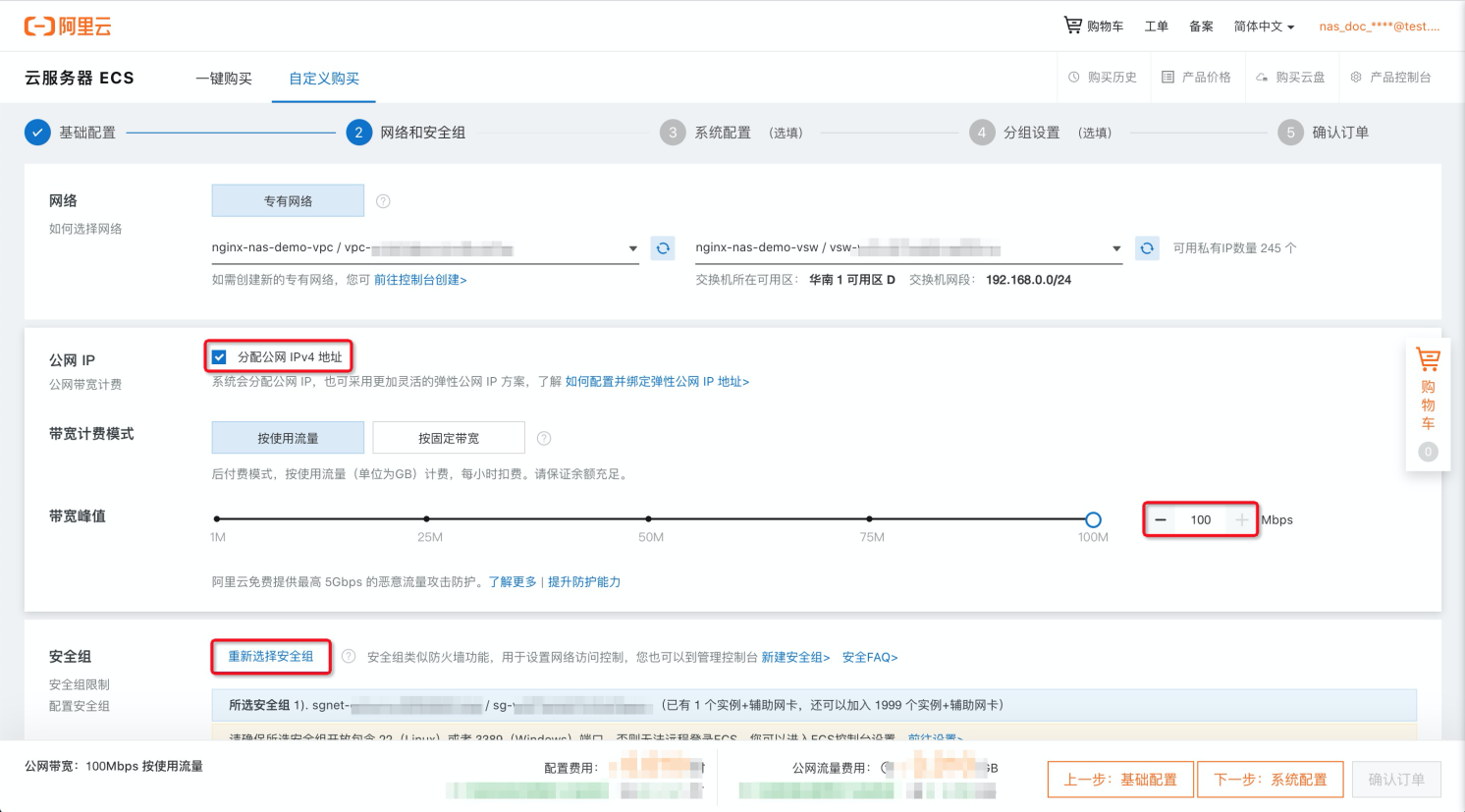Click the Alibaba Cloud logo
Viewport: 1465px width, 812px height.
pyautogui.click(x=68, y=27)
